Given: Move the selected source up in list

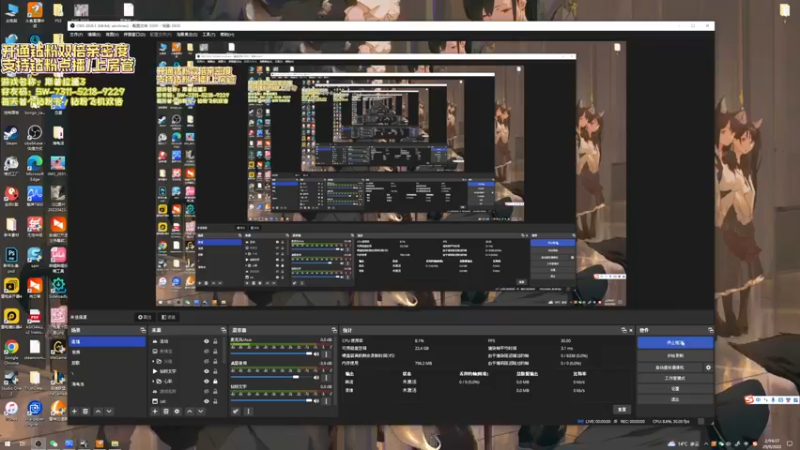Looking at the screenshot, I should click(x=189, y=411).
